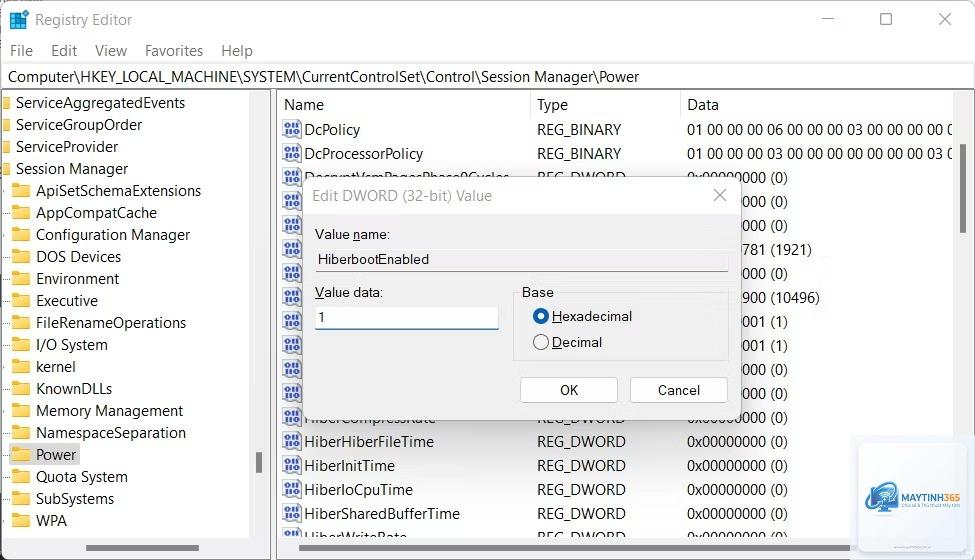
Task: Click the HiberSharedBufferTime value name
Action: point(382,513)
